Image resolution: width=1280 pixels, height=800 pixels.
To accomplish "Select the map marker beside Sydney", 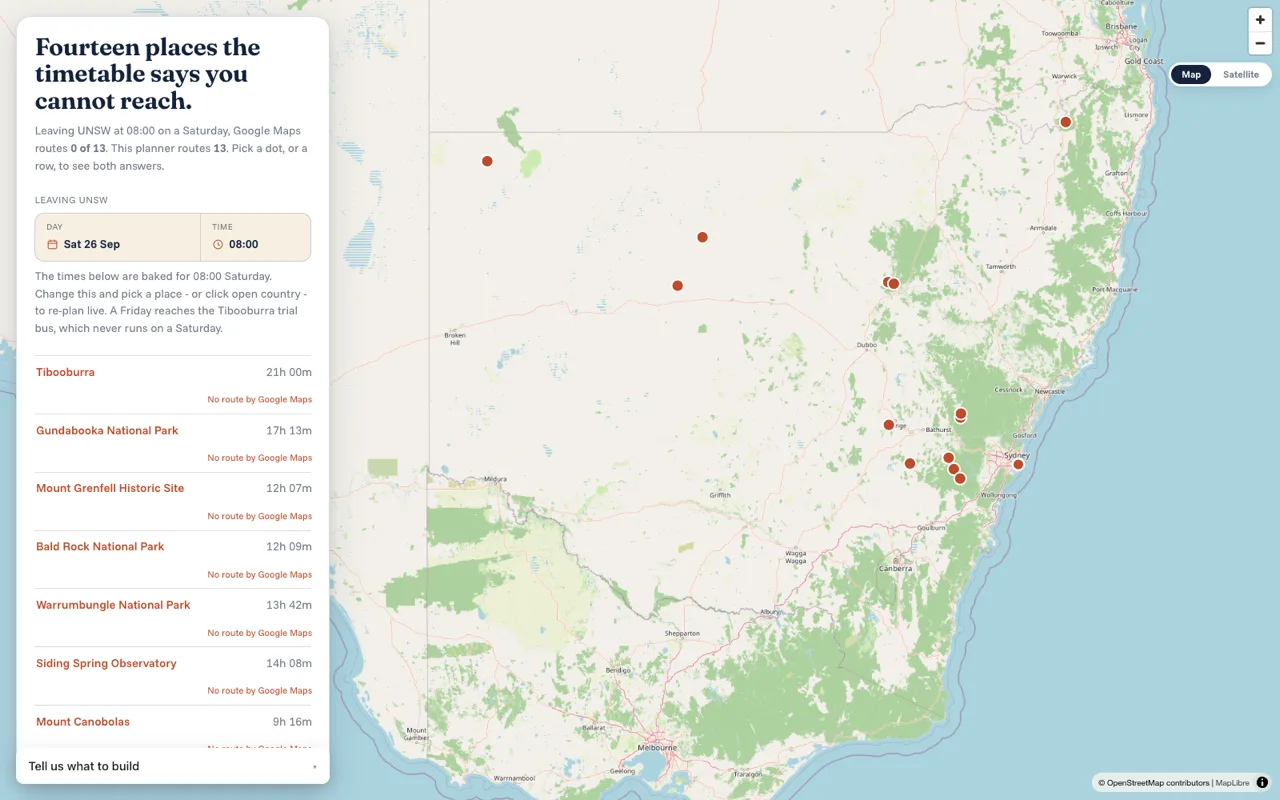I will coord(1018,464).
